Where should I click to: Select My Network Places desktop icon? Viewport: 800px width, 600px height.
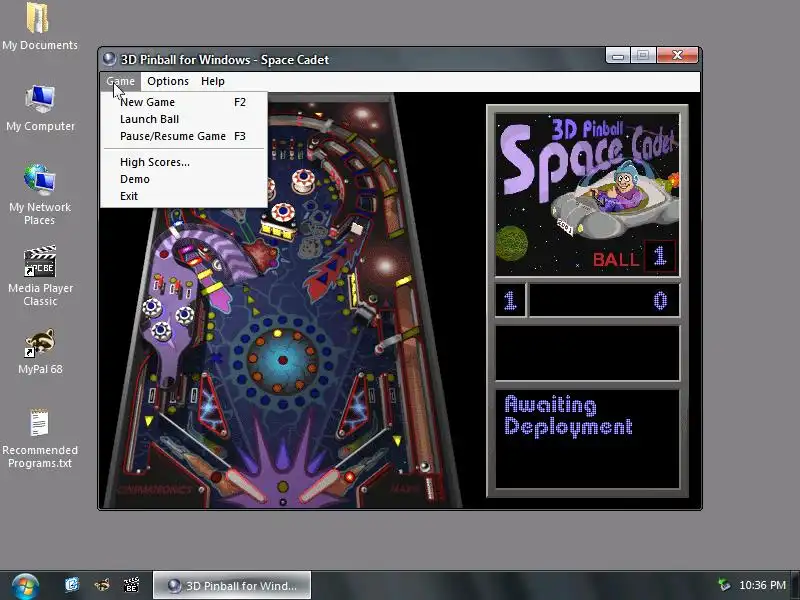point(40,194)
